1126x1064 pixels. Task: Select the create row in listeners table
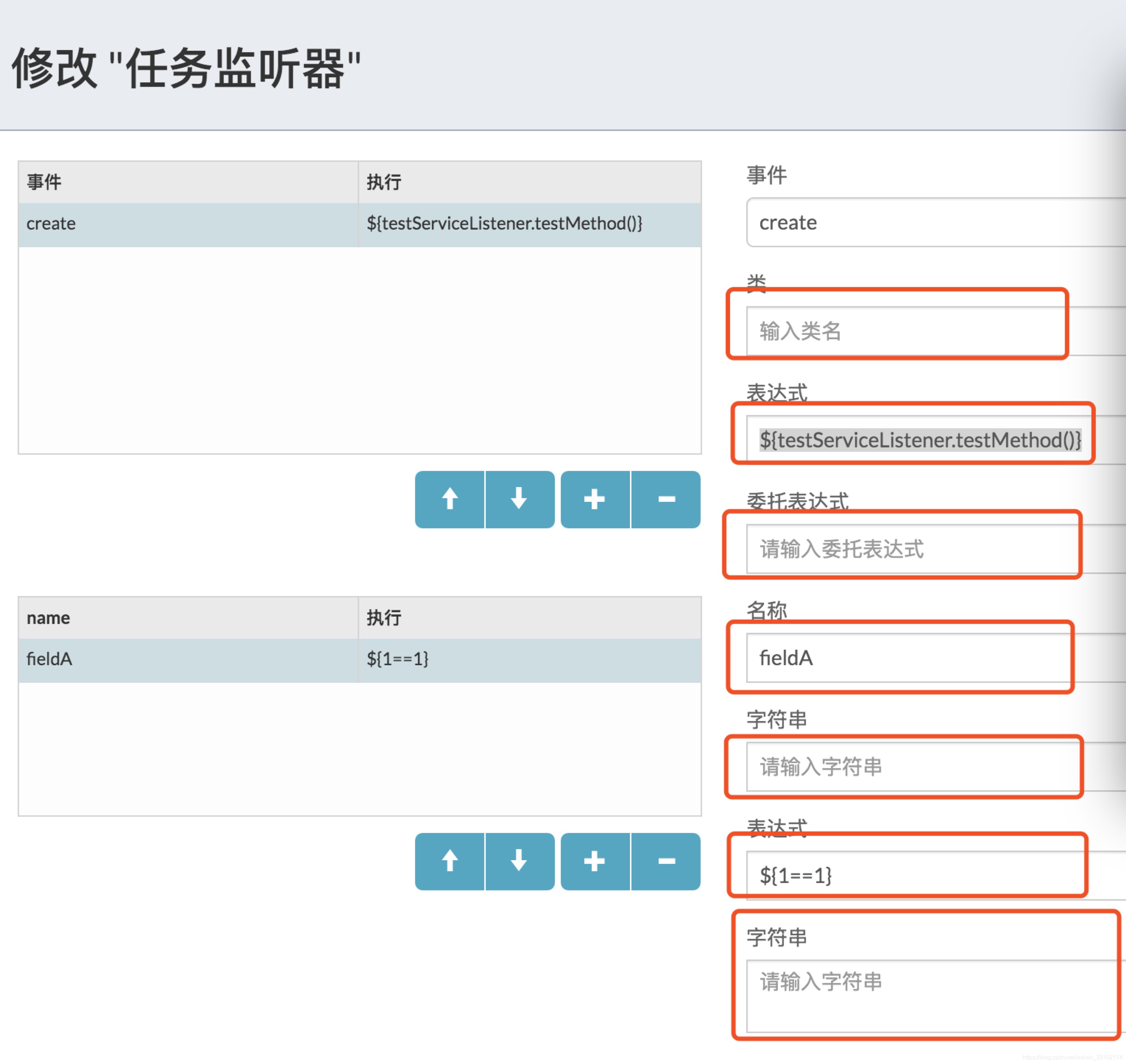(187, 224)
